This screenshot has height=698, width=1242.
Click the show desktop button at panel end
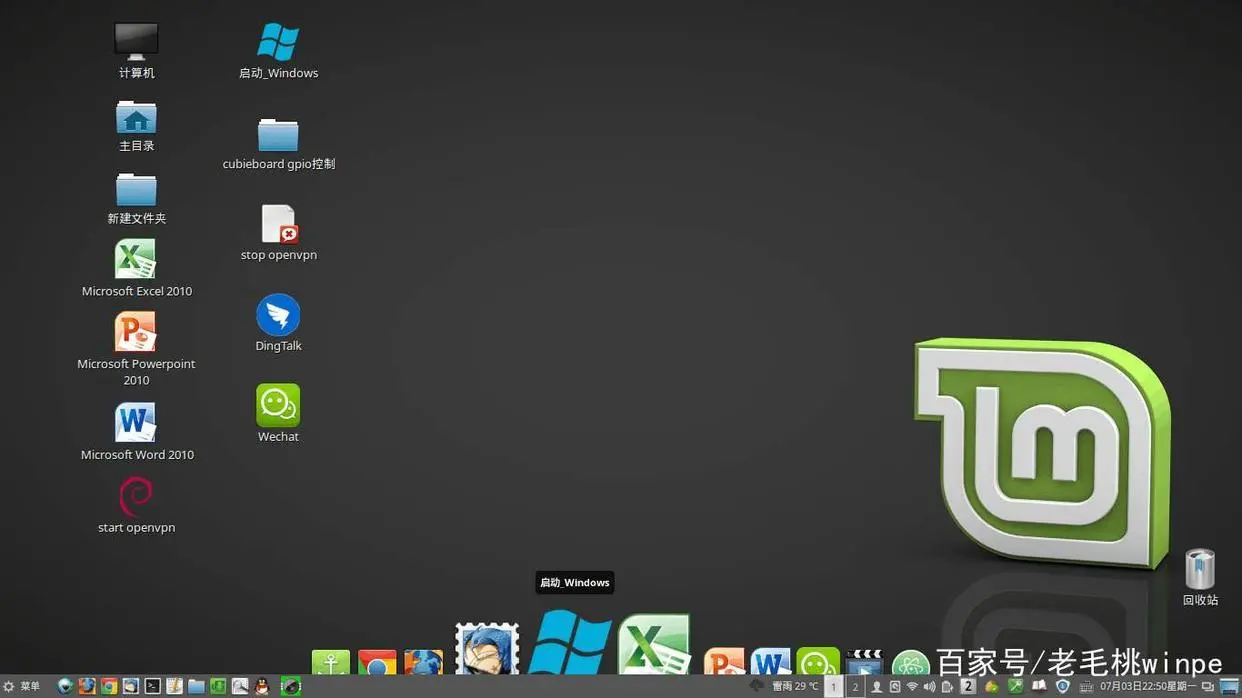pos(1230,686)
